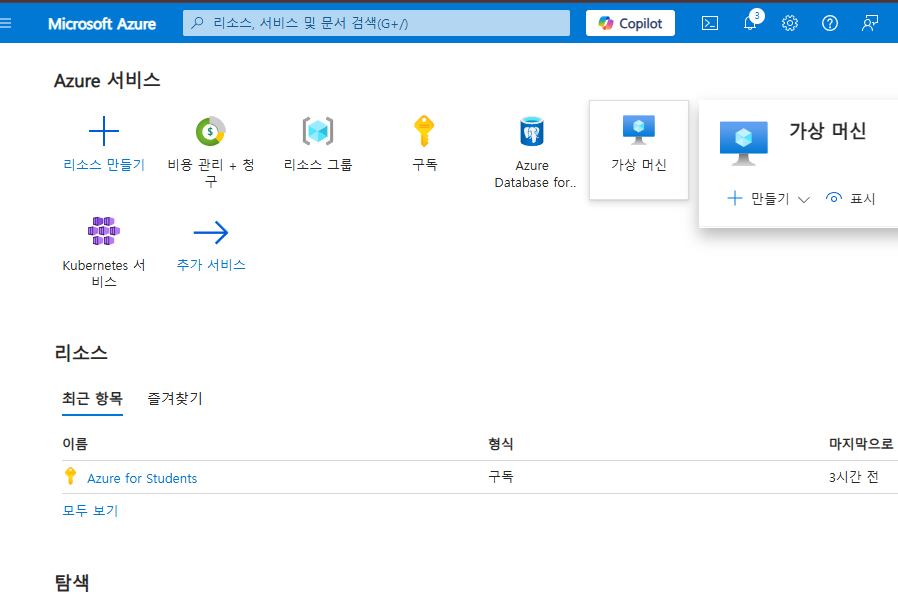Click 리소스 만들기 link text
898x604 pixels.
[104, 165]
